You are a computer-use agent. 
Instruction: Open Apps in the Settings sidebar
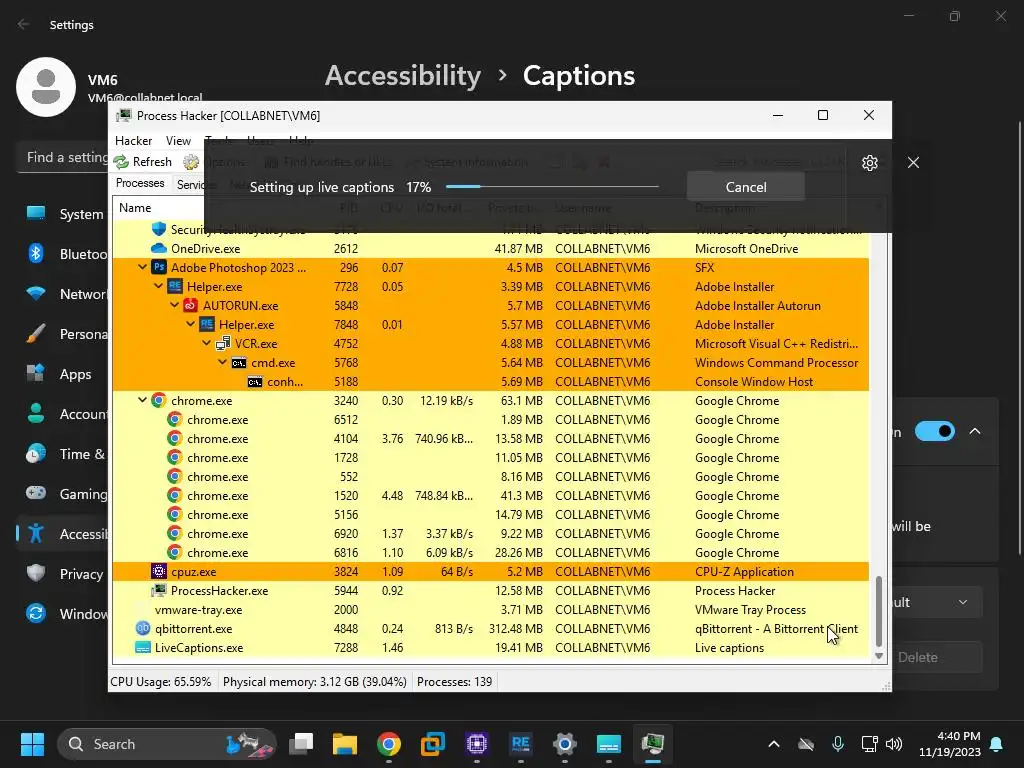tap(64, 374)
